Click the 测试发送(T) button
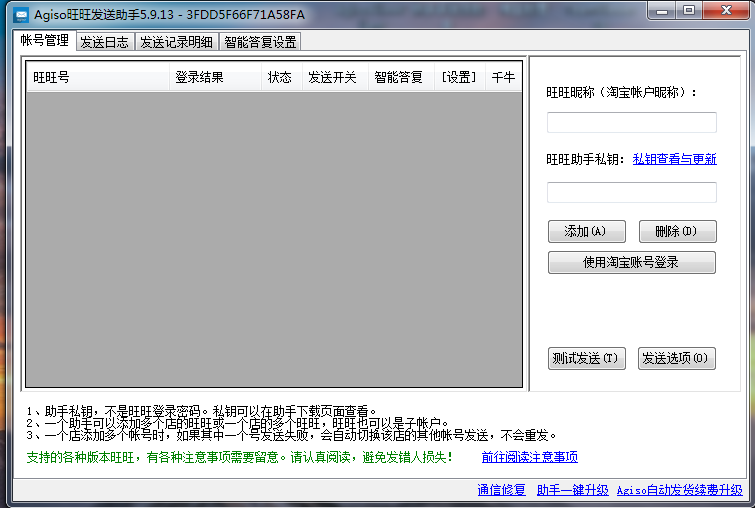This screenshot has height=508, width=755. (x=586, y=358)
